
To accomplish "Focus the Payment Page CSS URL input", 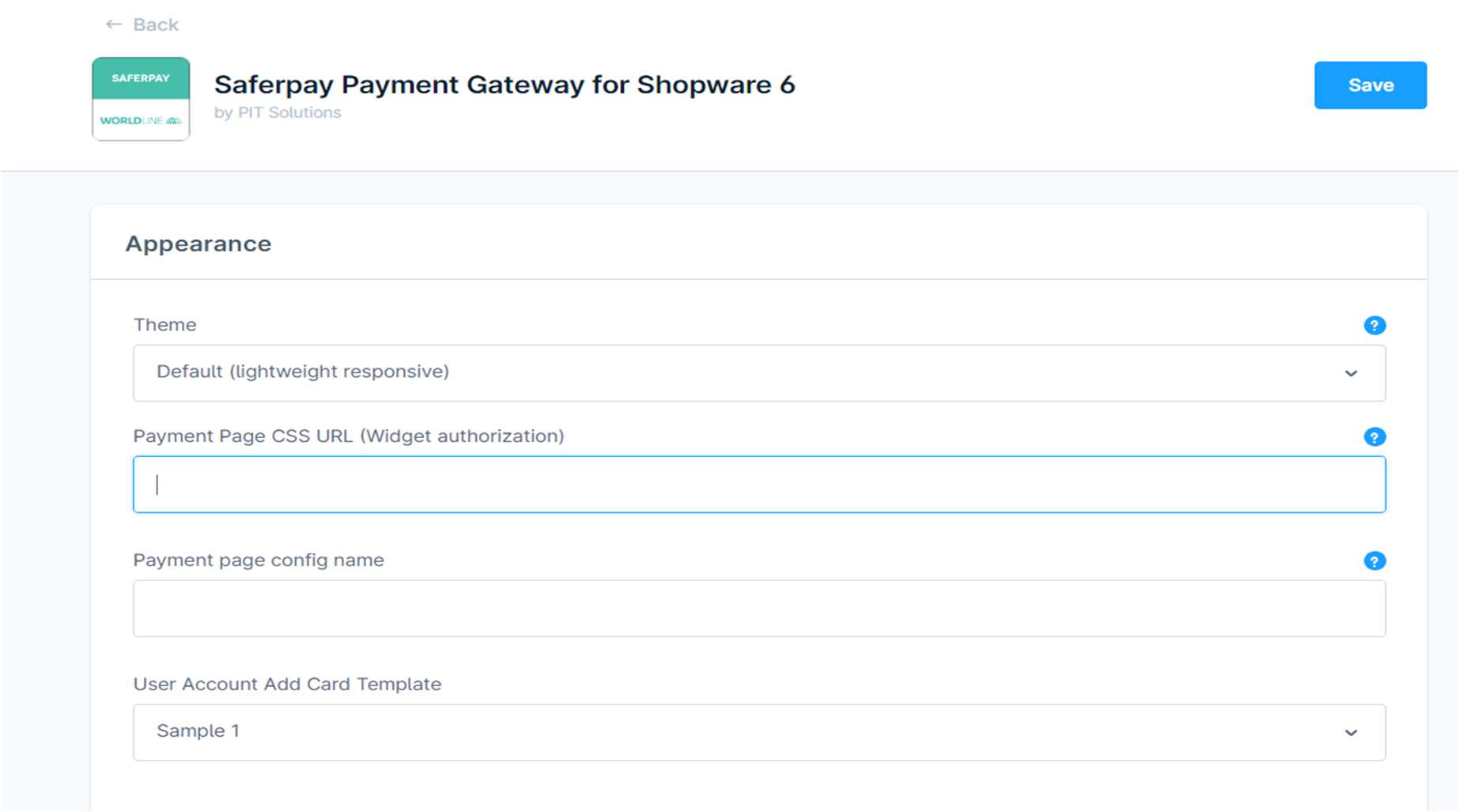I will click(x=758, y=485).
